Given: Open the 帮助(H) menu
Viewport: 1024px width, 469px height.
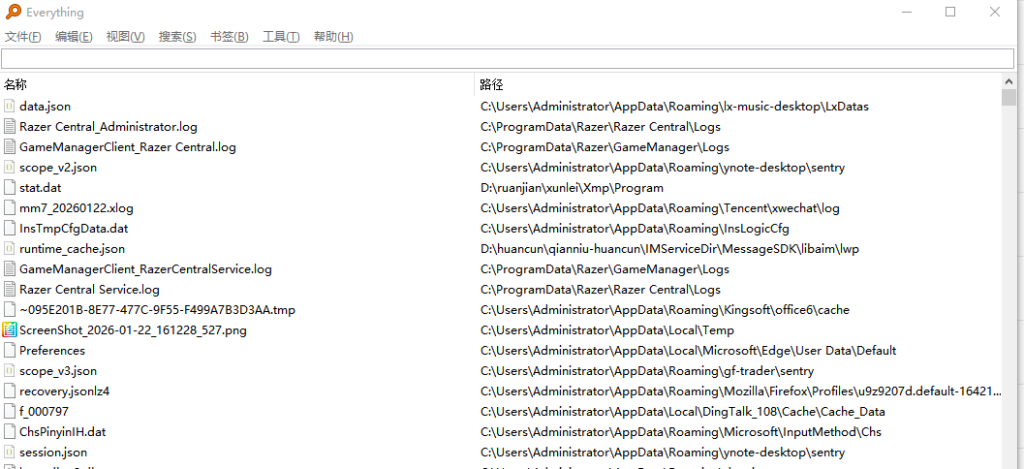Looking at the screenshot, I should tap(333, 37).
